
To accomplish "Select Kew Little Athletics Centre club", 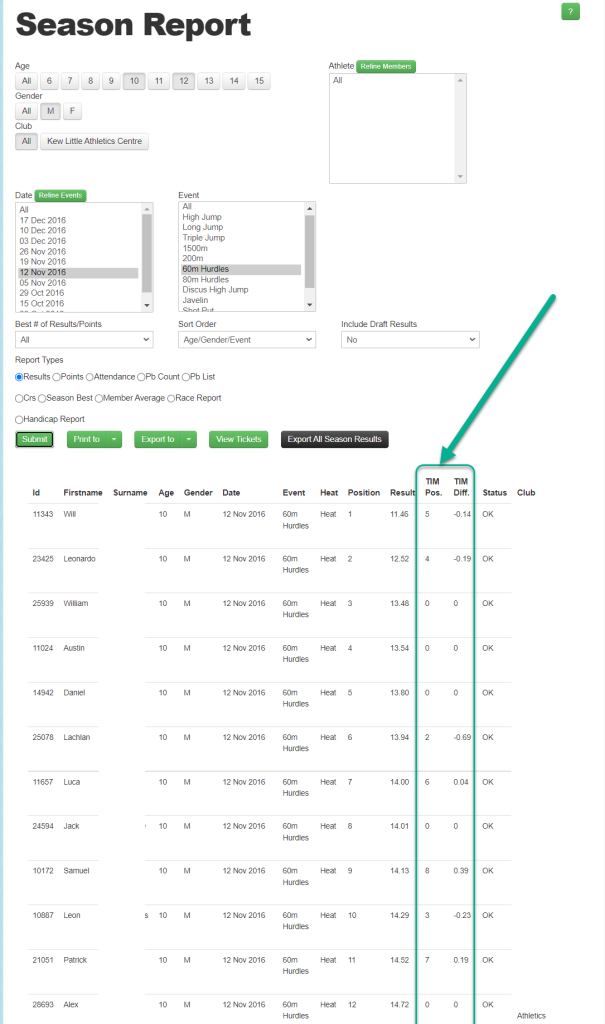I will [x=95, y=142].
